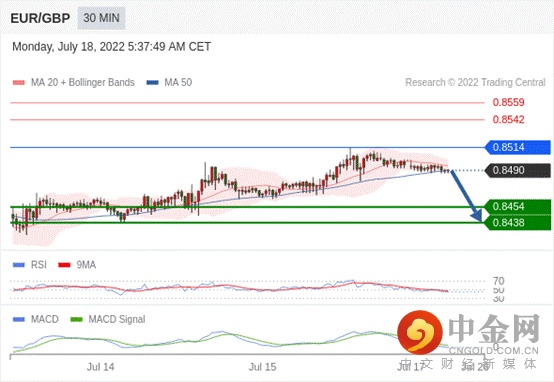
Task: Click the RSI 70 axis label
Action: 499,281
